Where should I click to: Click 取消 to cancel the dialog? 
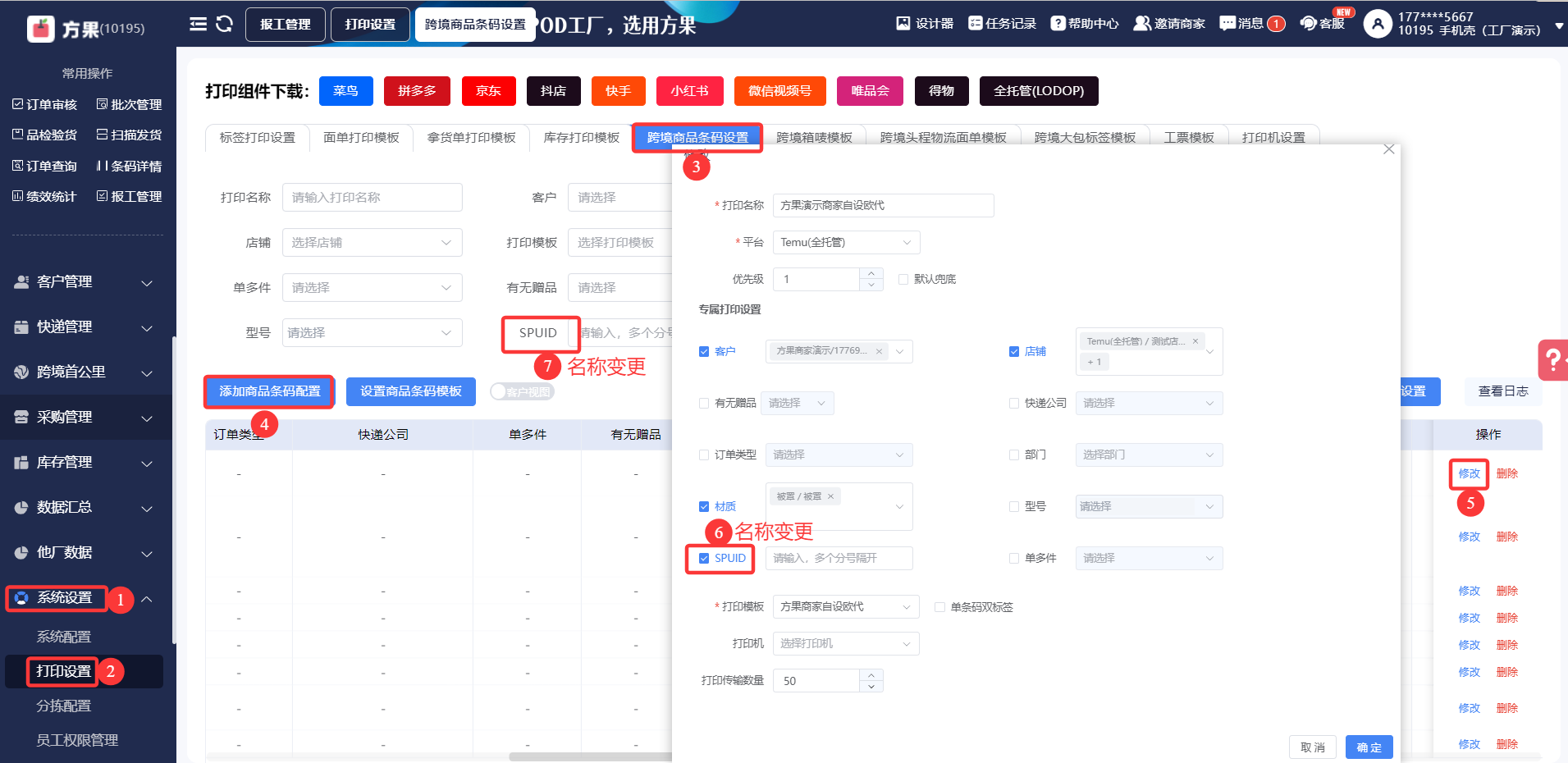click(1313, 747)
